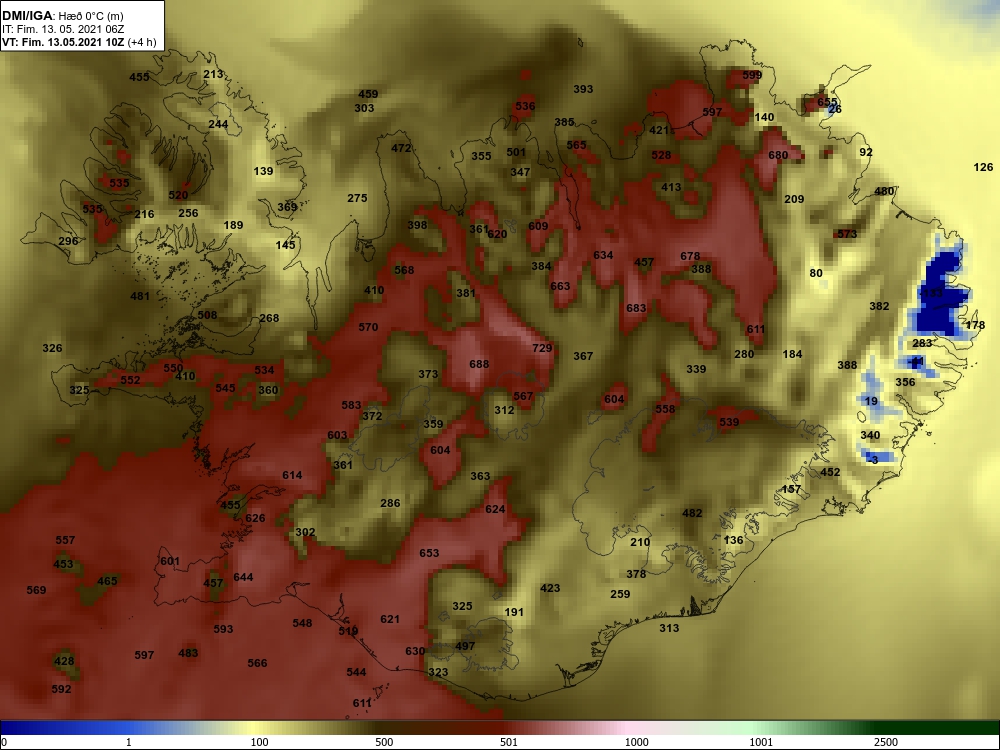
Task: Click the map value 428
Action: (64, 661)
